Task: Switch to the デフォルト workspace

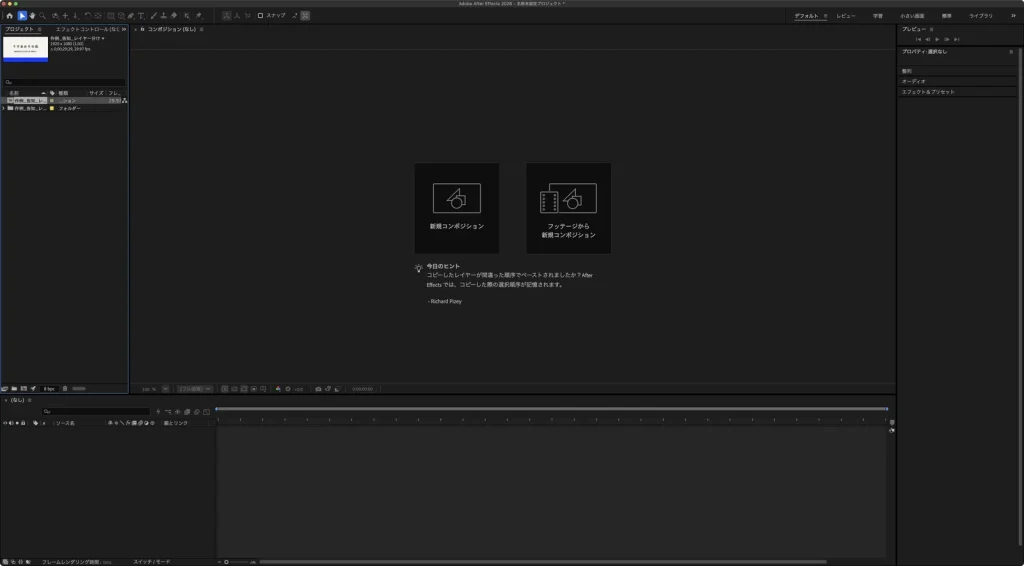Action: click(x=806, y=16)
